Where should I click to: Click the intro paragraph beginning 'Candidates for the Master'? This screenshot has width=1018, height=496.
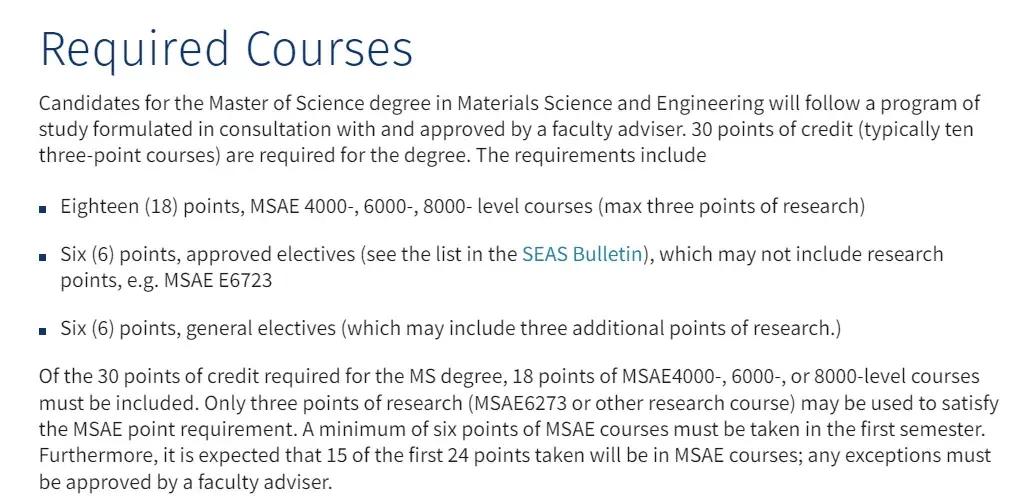pos(510,129)
